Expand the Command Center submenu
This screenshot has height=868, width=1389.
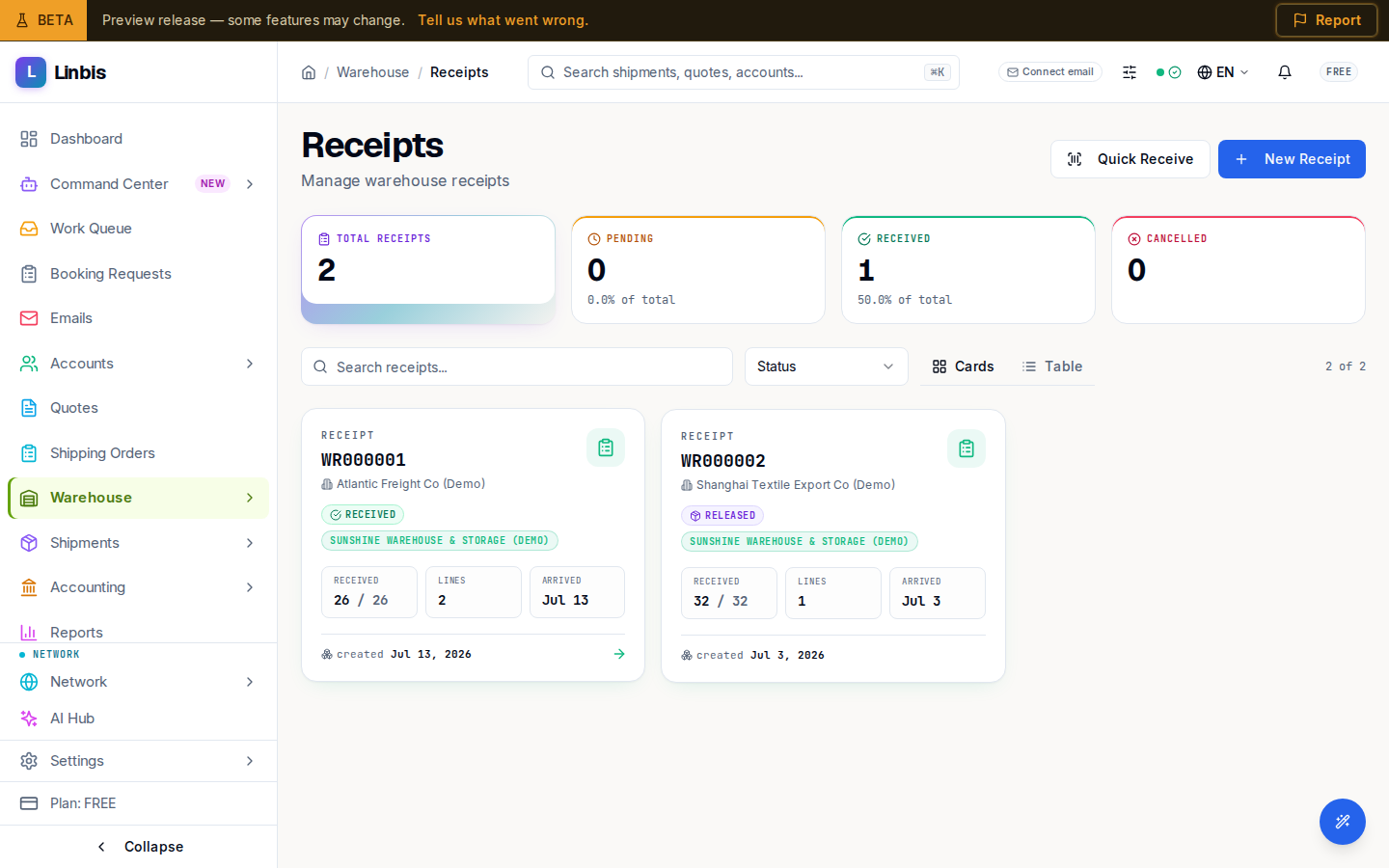pyautogui.click(x=250, y=184)
